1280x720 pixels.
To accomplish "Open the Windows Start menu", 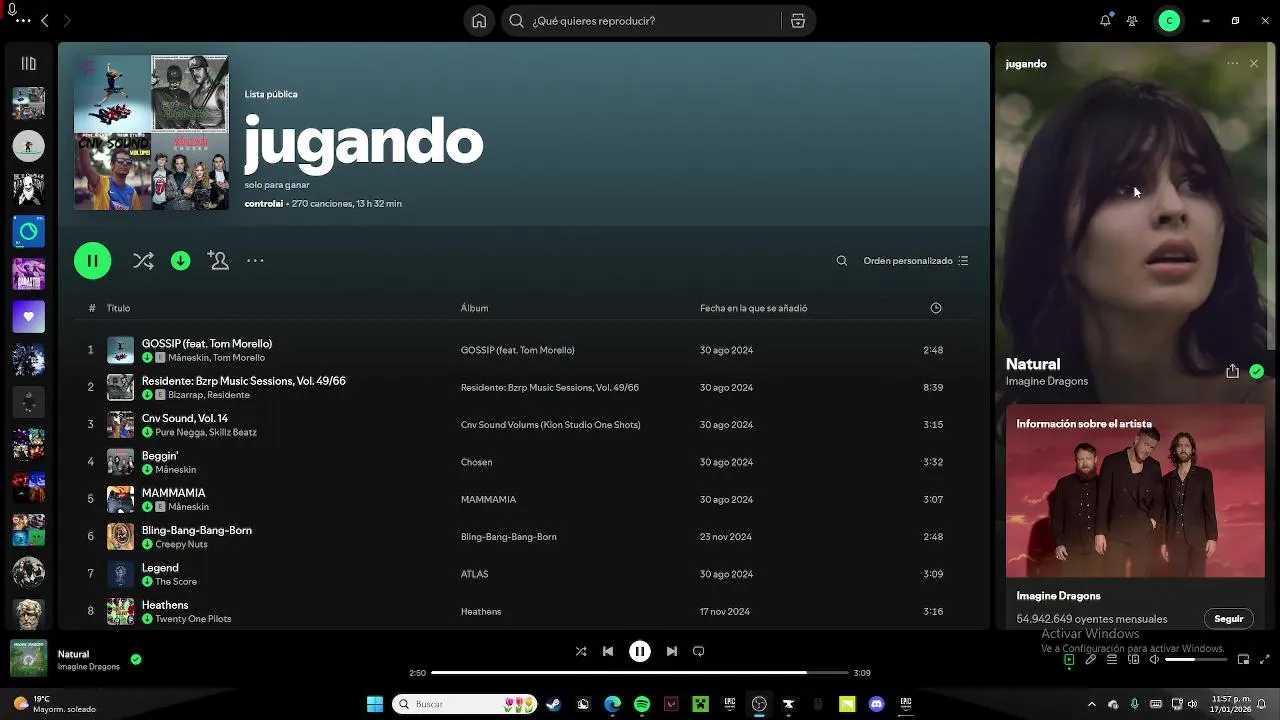I will [375, 704].
